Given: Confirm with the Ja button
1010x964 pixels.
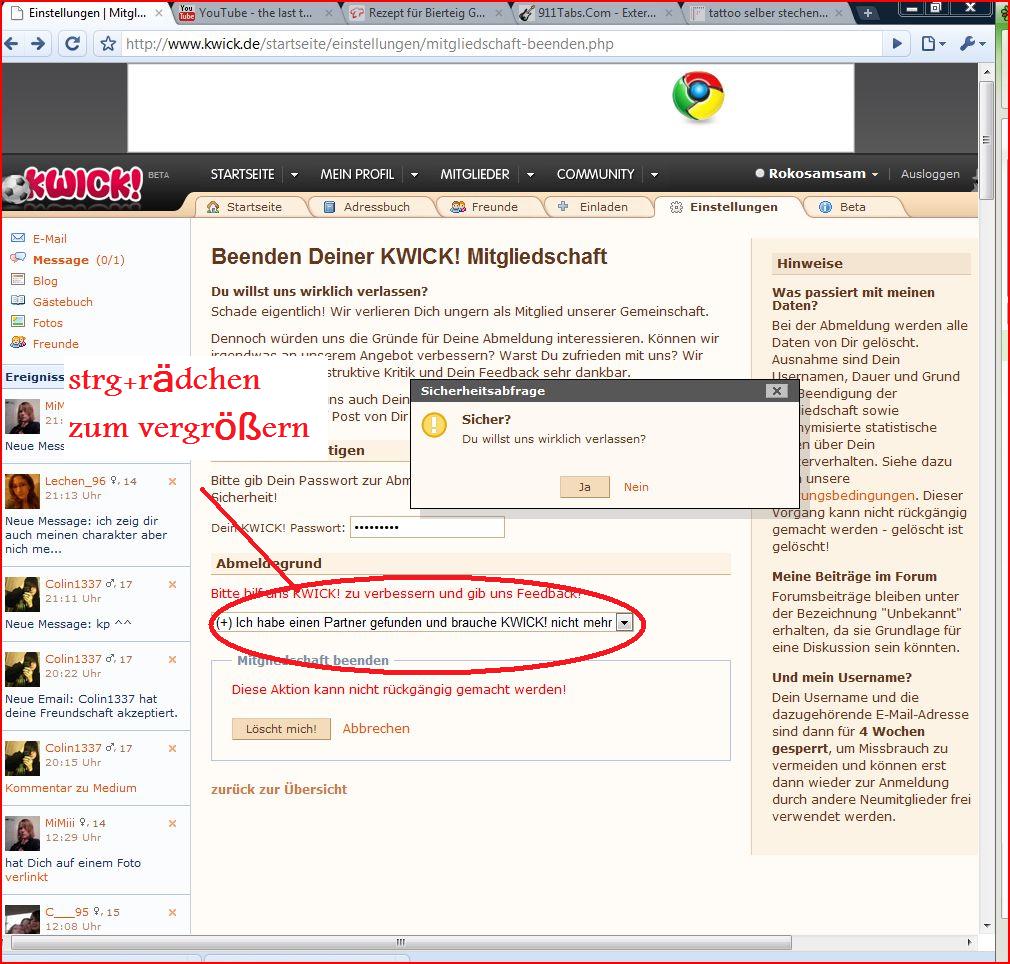Looking at the screenshot, I should [x=585, y=487].
